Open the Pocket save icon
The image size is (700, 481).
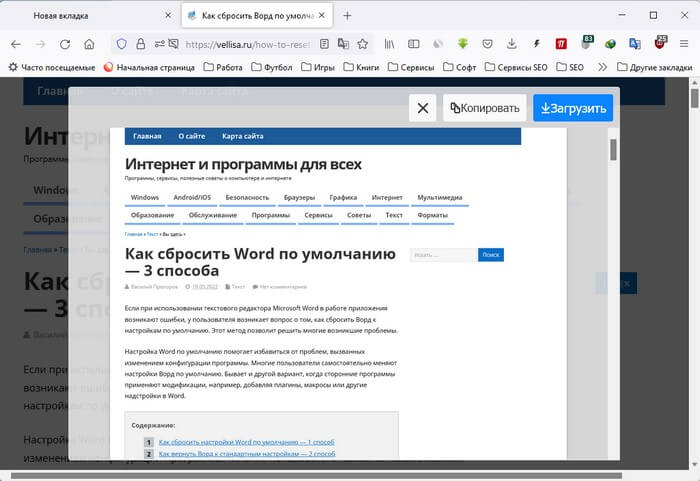(488, 44)
